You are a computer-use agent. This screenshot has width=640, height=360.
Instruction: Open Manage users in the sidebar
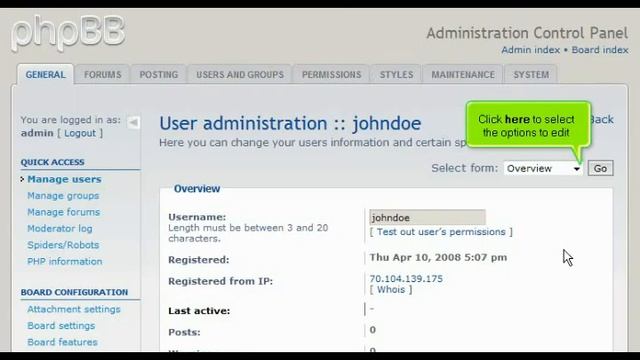click(x=64, y=179)
